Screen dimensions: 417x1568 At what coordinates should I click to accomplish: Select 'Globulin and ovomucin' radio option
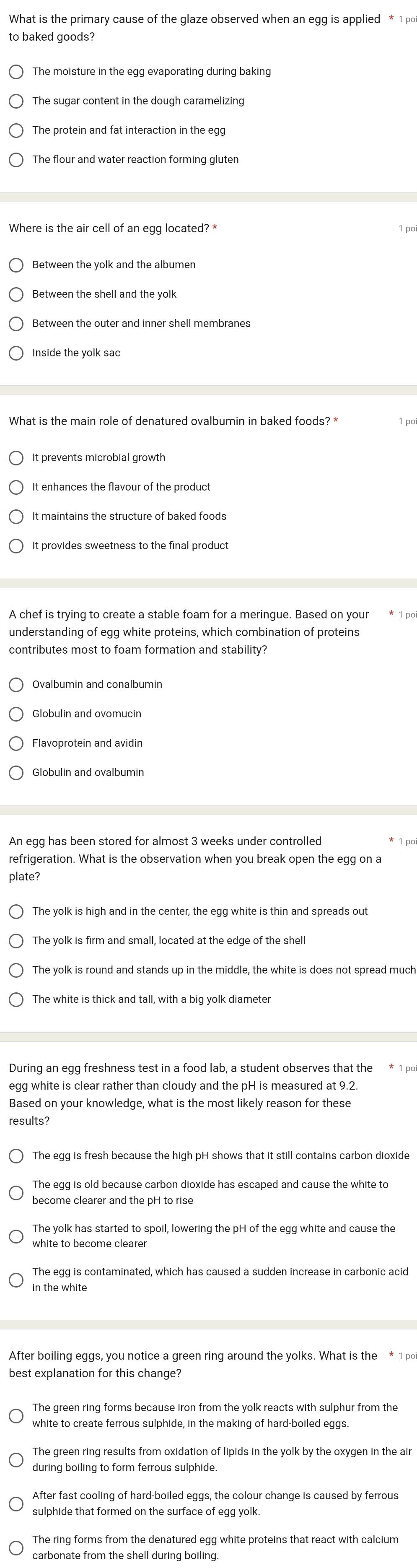(16, 714)
